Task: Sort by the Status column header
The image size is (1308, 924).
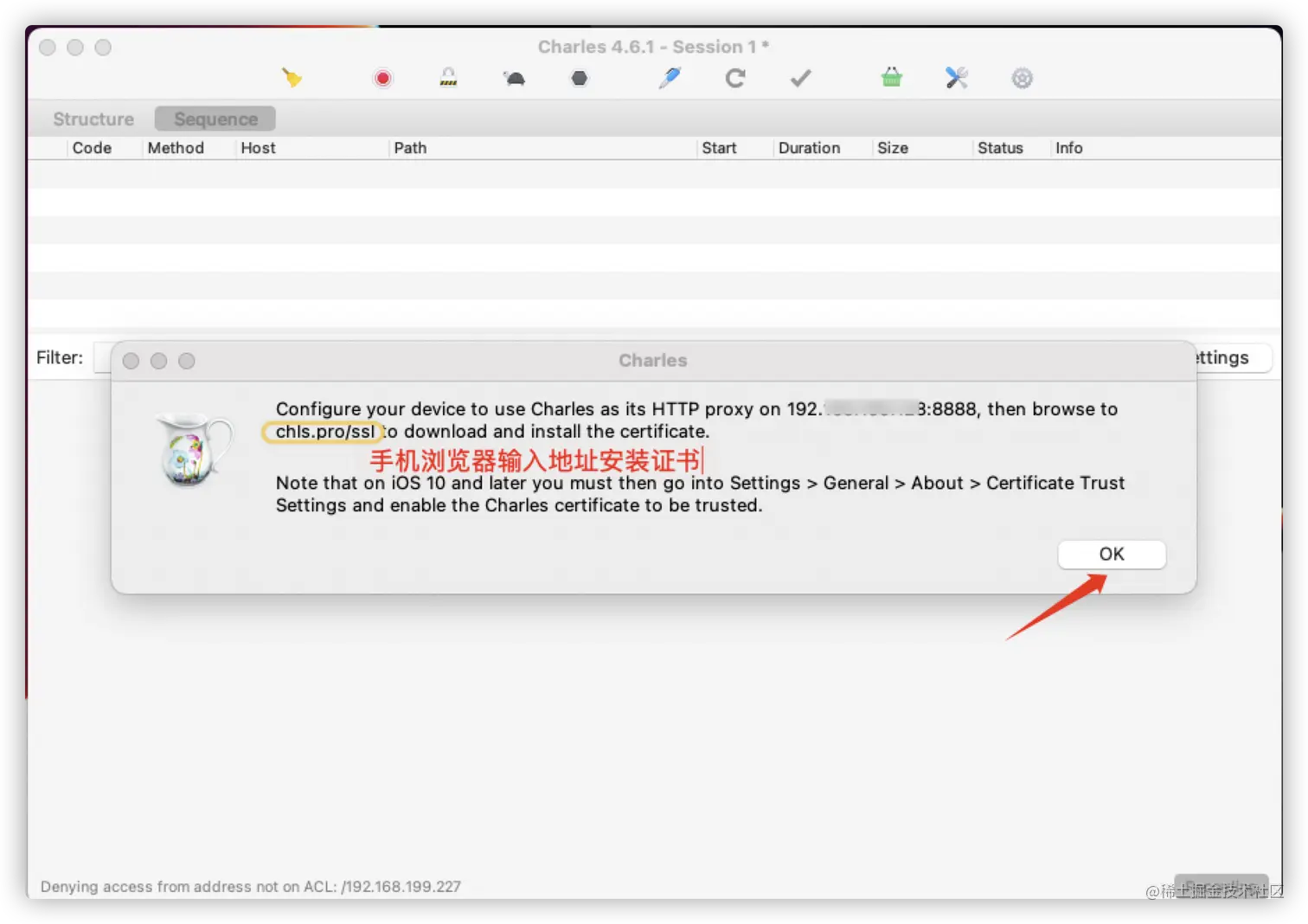Action: [x=1000, y=148]
